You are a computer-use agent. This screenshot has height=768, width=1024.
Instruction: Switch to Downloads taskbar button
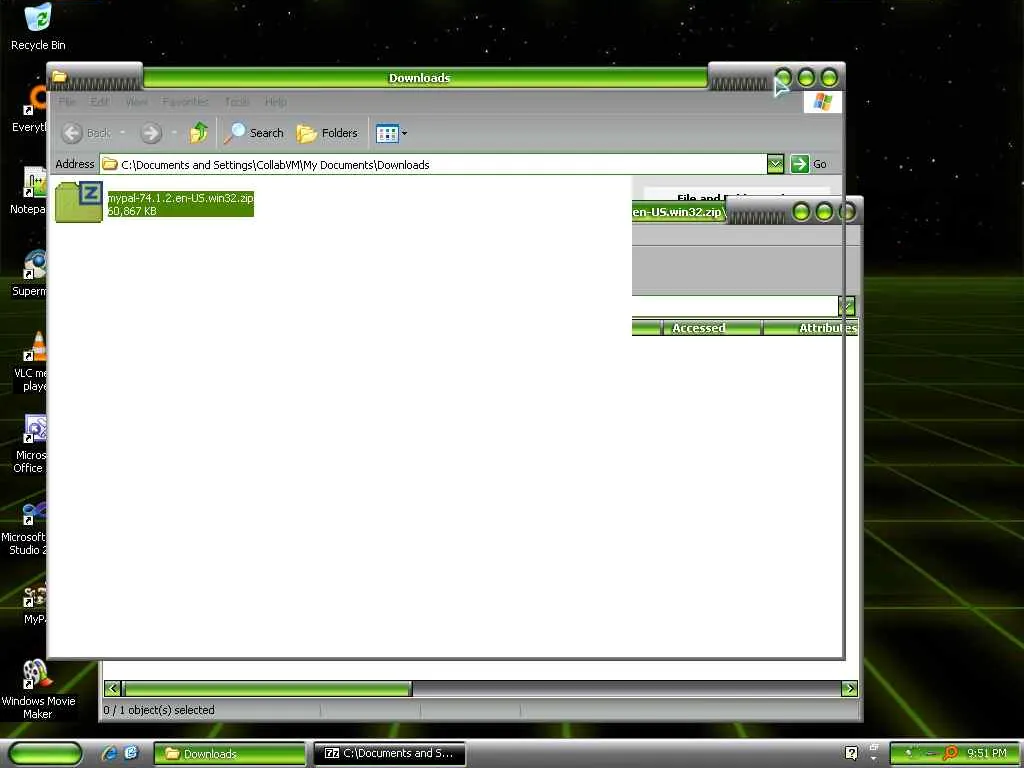229,754
